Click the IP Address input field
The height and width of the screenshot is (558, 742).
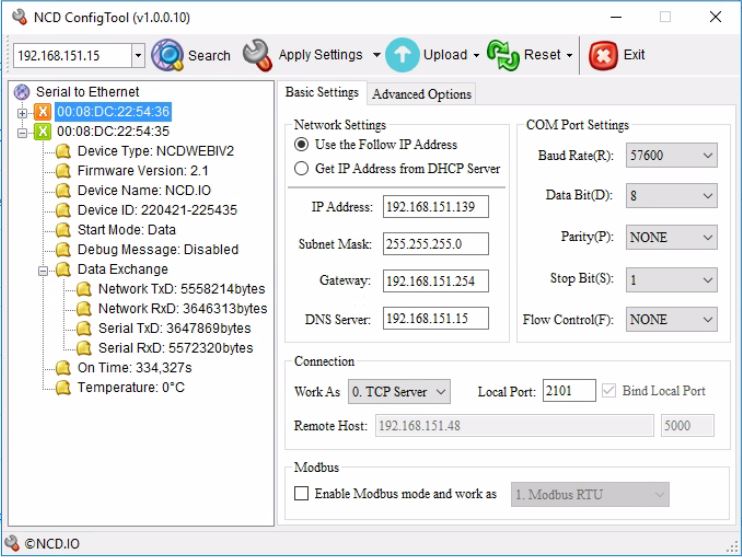[435, 207]
